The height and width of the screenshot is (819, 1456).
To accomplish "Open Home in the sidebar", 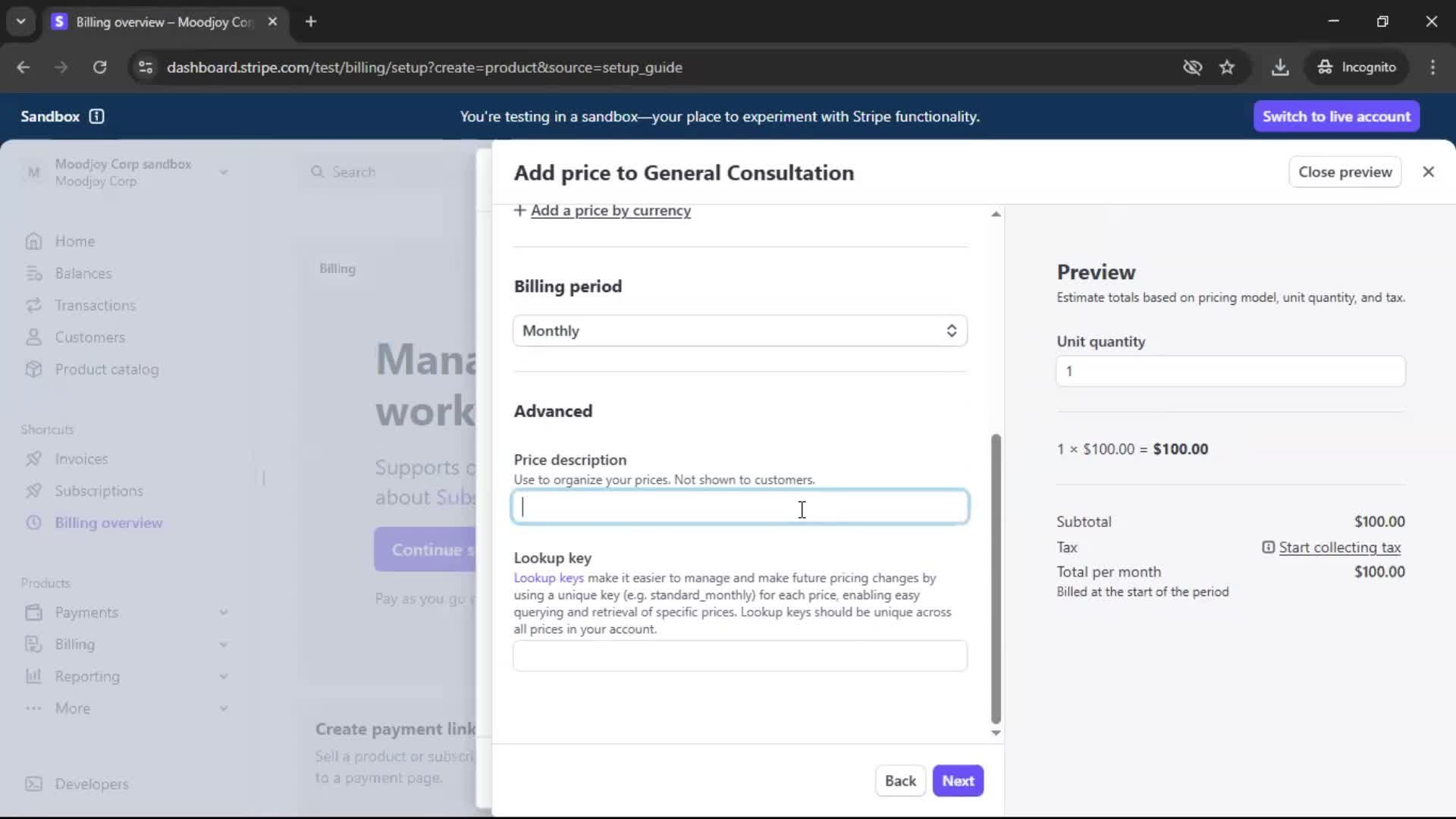I will pos(74,241).
